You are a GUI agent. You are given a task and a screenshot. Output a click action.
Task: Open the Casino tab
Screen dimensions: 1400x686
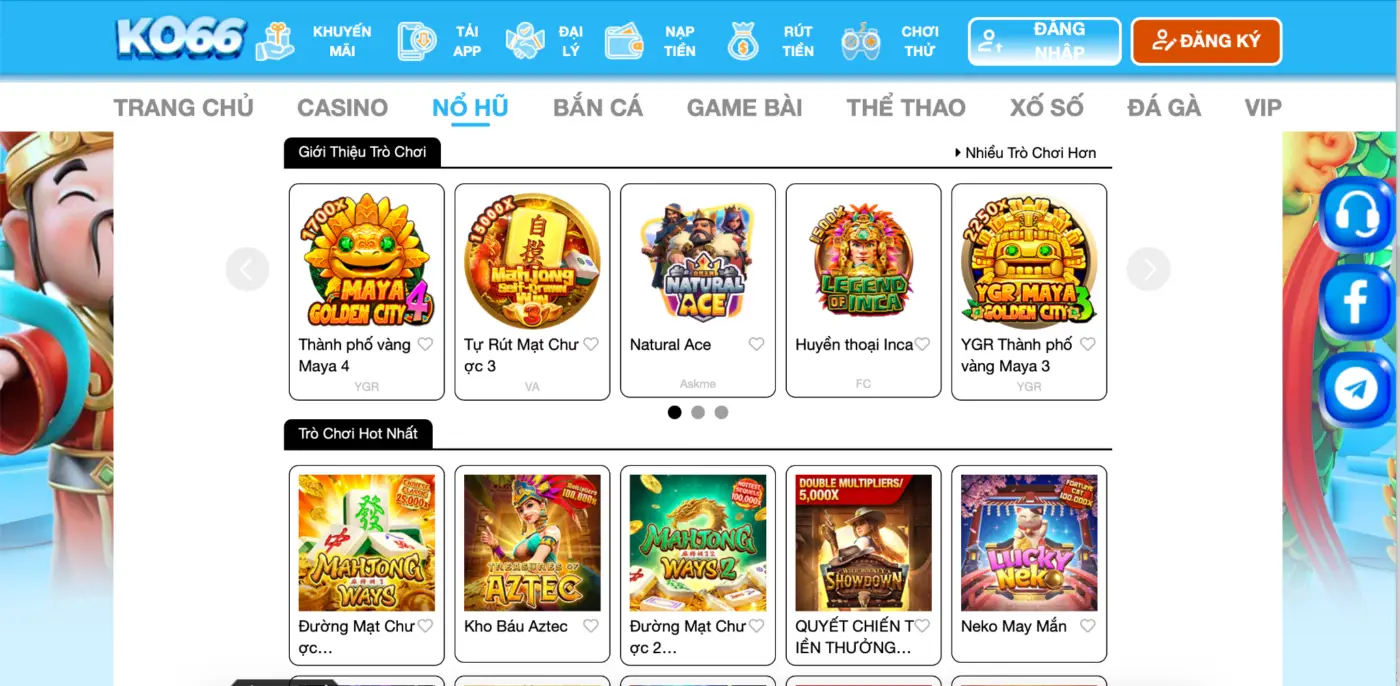point(342,108)
